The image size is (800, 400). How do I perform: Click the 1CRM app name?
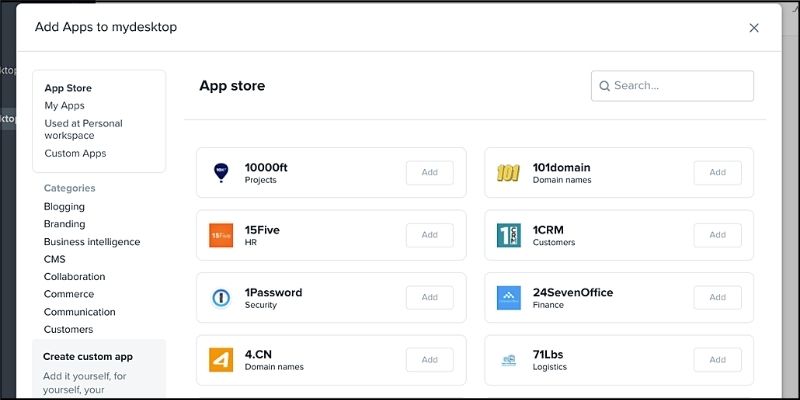pos(548,230)
